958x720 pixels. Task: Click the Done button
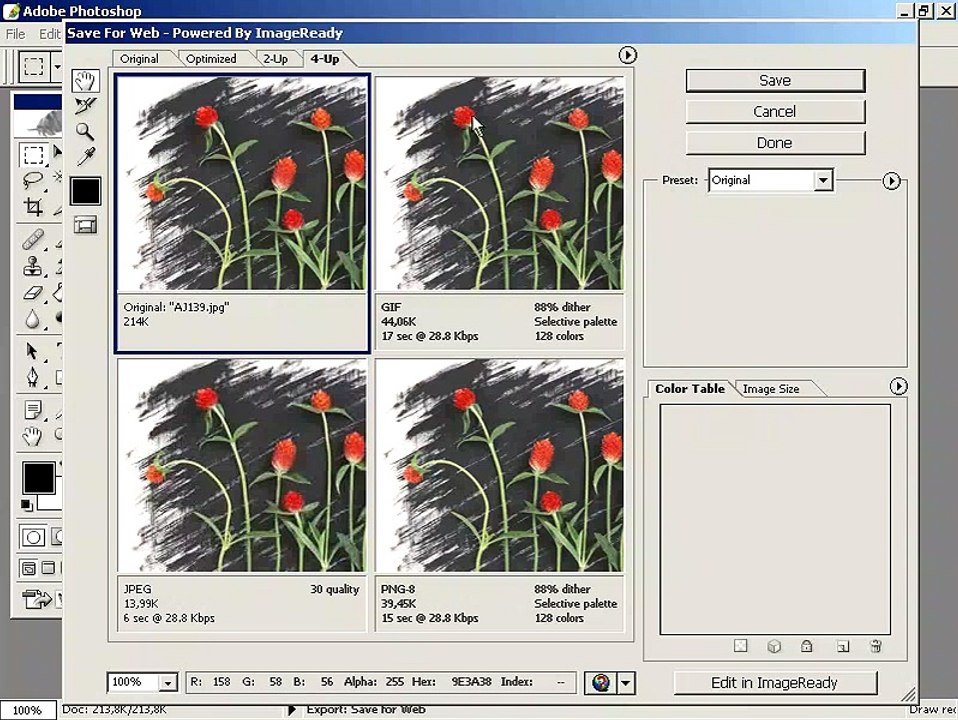775,142
